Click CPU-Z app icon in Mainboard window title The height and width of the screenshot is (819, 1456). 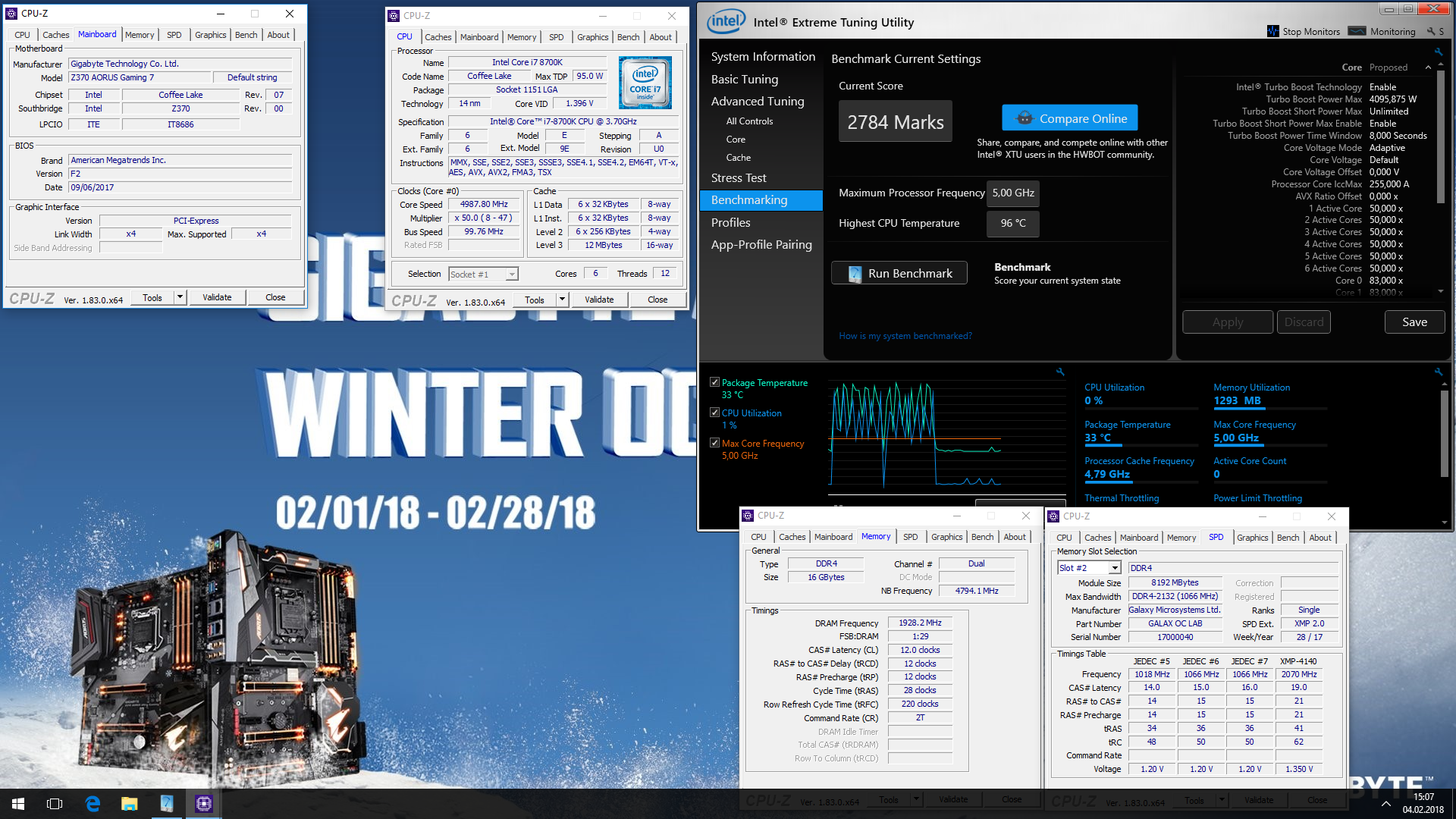(x=11, y=13)
